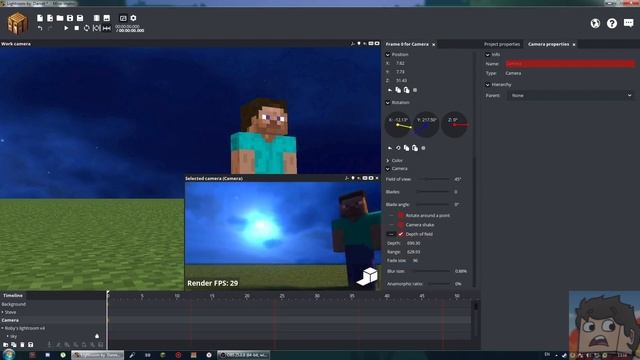Viewport: 640px width, 360px height.
Task: Select Background row in timeline
Action: (53, 304)
